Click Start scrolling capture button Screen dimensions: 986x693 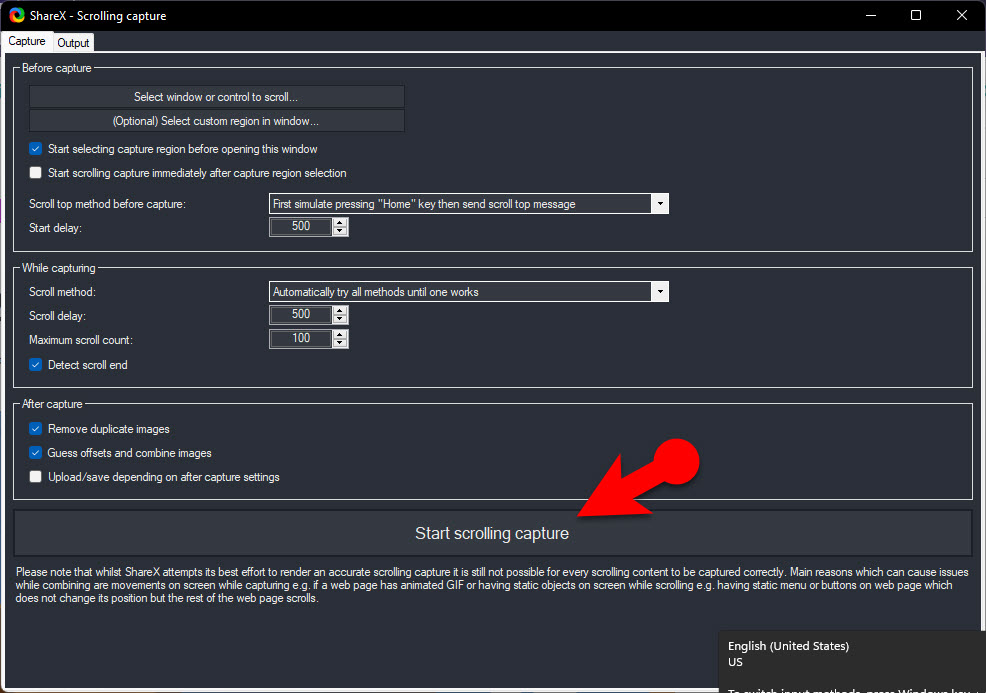[492, 533]
